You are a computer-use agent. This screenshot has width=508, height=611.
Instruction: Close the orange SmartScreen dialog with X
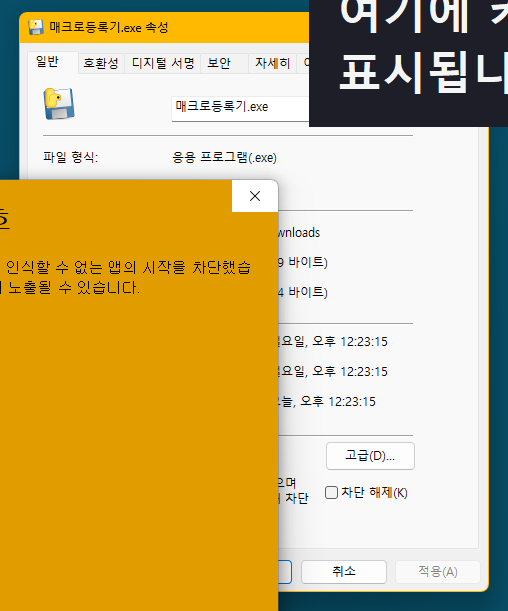point(255,196)
